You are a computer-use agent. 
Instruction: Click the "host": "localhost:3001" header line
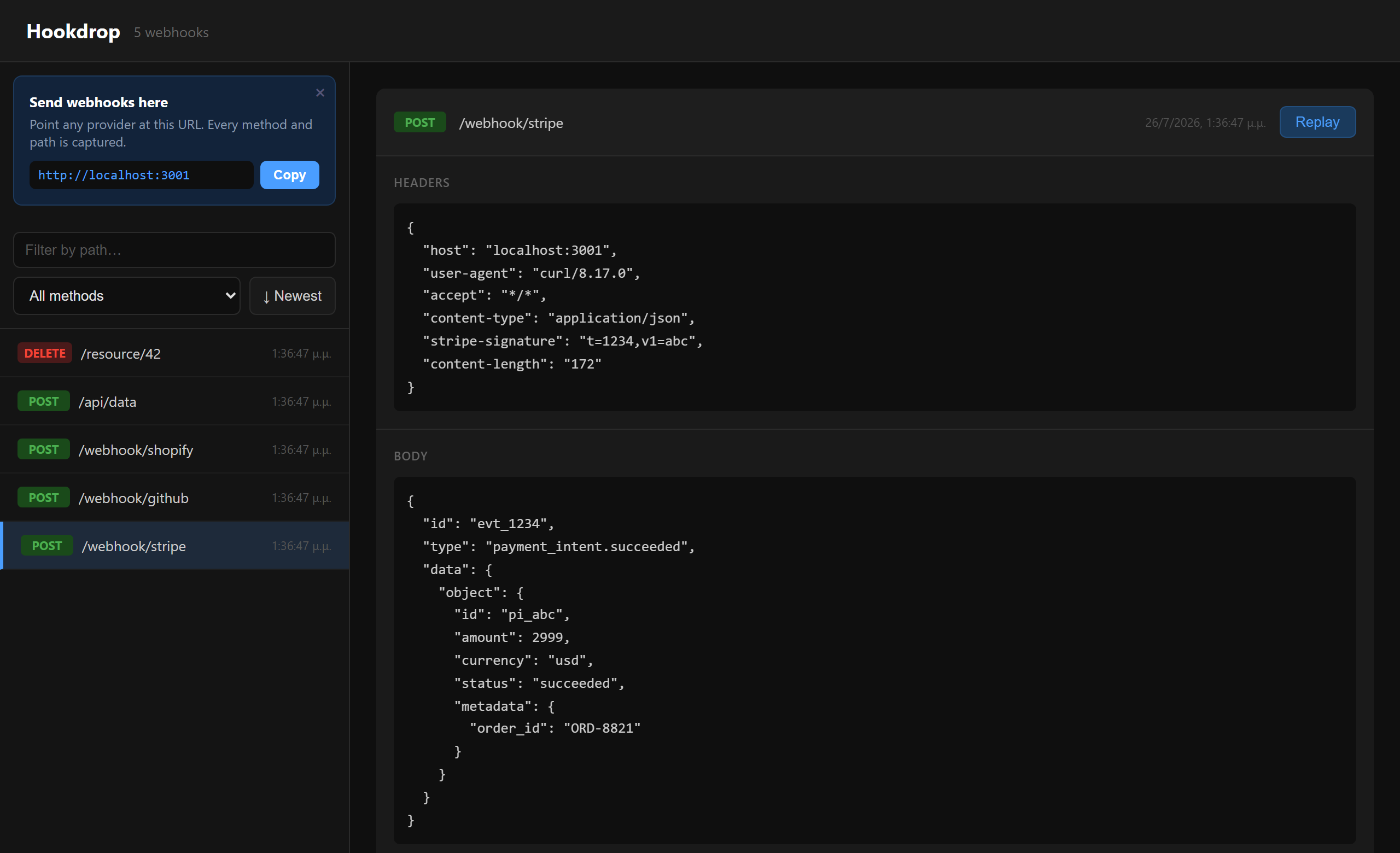pyautogui.click(x=520, y=250)
